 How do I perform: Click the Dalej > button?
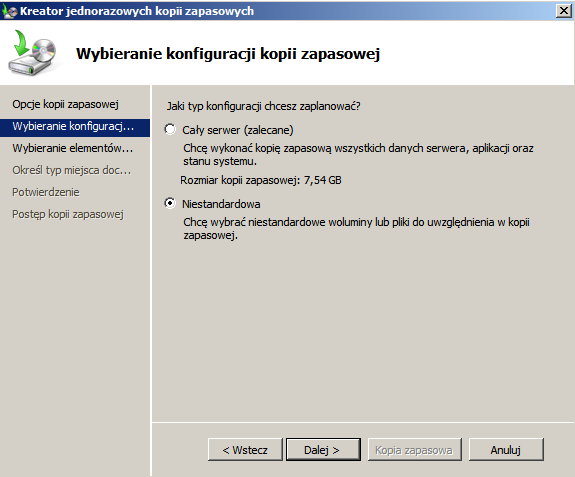(x=323, y=450)
